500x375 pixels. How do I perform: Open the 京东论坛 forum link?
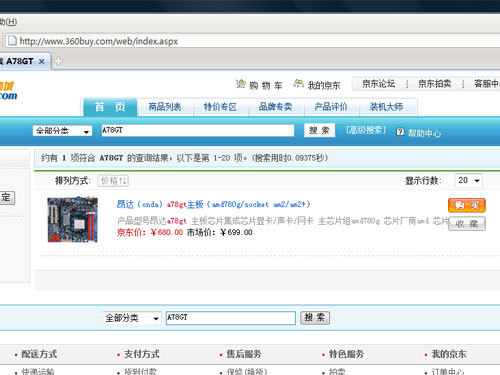[x=379, y=84]
